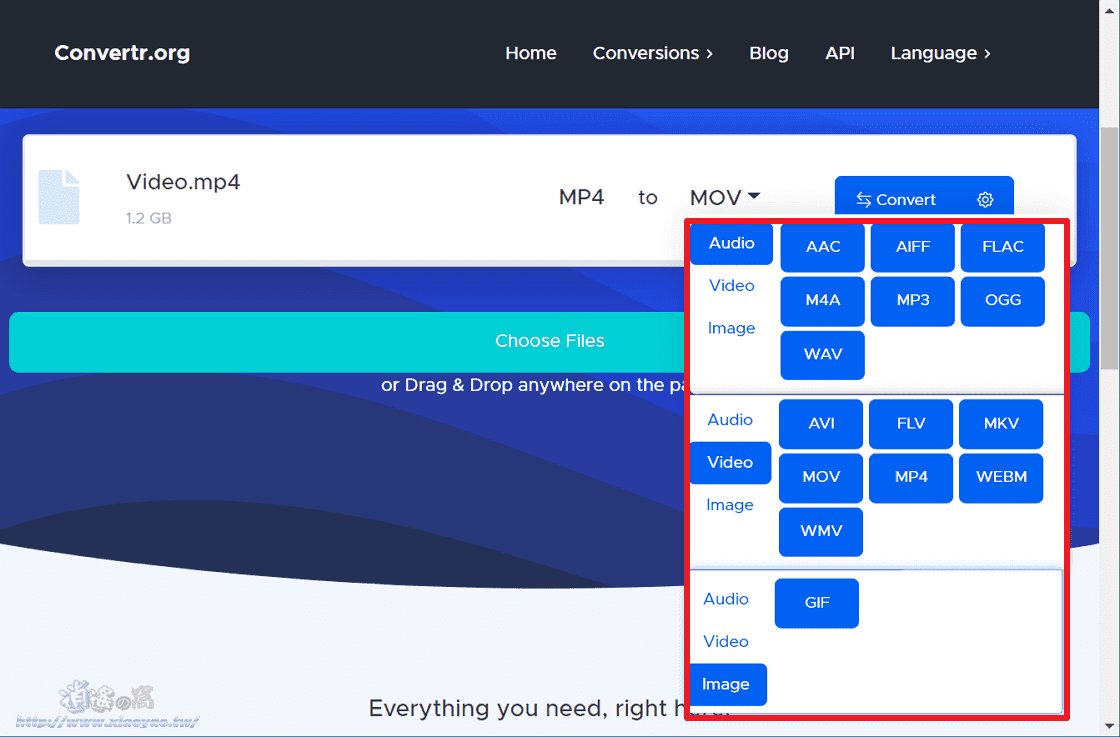
Task: Click the Convertr.org logo
Action: tap(122, 53)
